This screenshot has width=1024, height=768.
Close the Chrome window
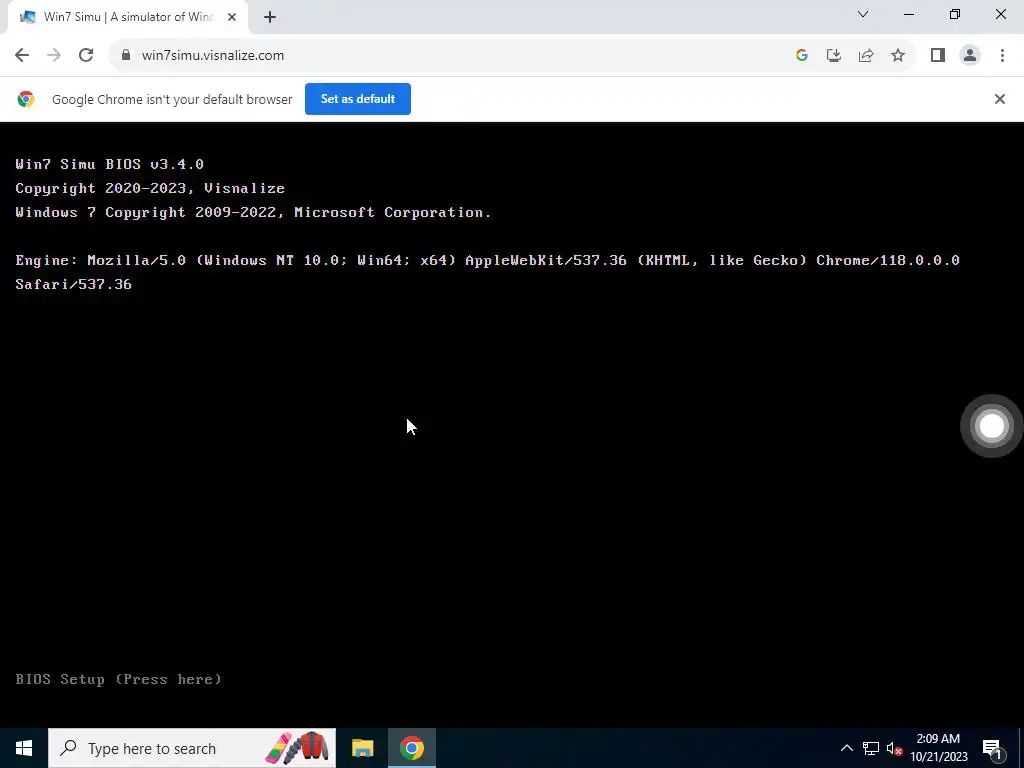[x=1000, y=14]
